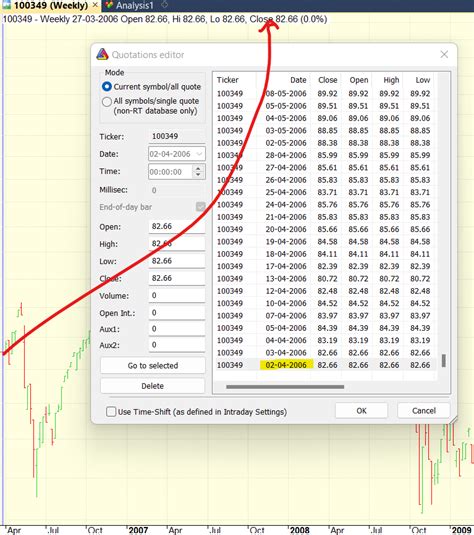
Task: Click the Analysis1 tab icon
Action: click(109, 5)
